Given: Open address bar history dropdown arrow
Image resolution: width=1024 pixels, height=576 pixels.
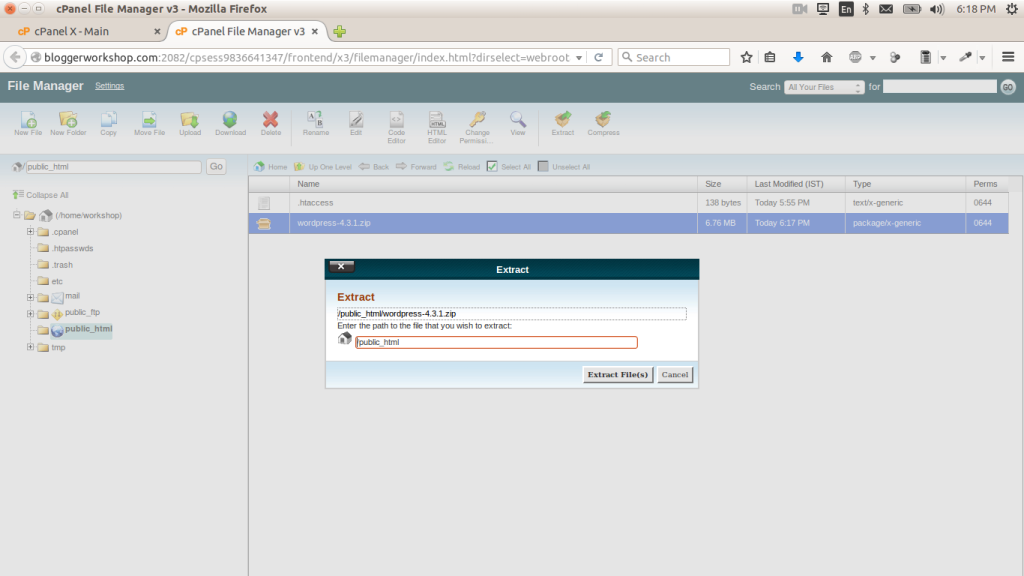Looking at the screenshot, I should click(579, 57).
